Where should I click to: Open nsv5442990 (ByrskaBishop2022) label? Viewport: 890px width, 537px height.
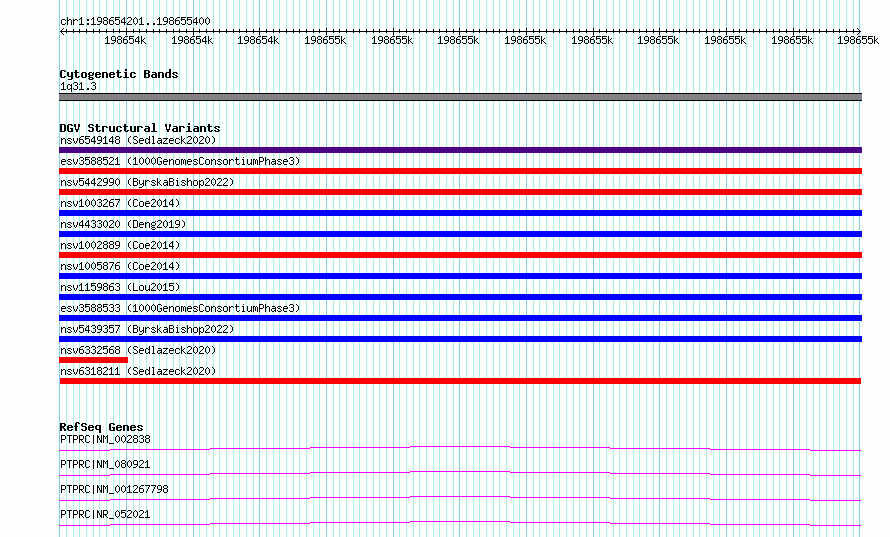click(147, 182)
